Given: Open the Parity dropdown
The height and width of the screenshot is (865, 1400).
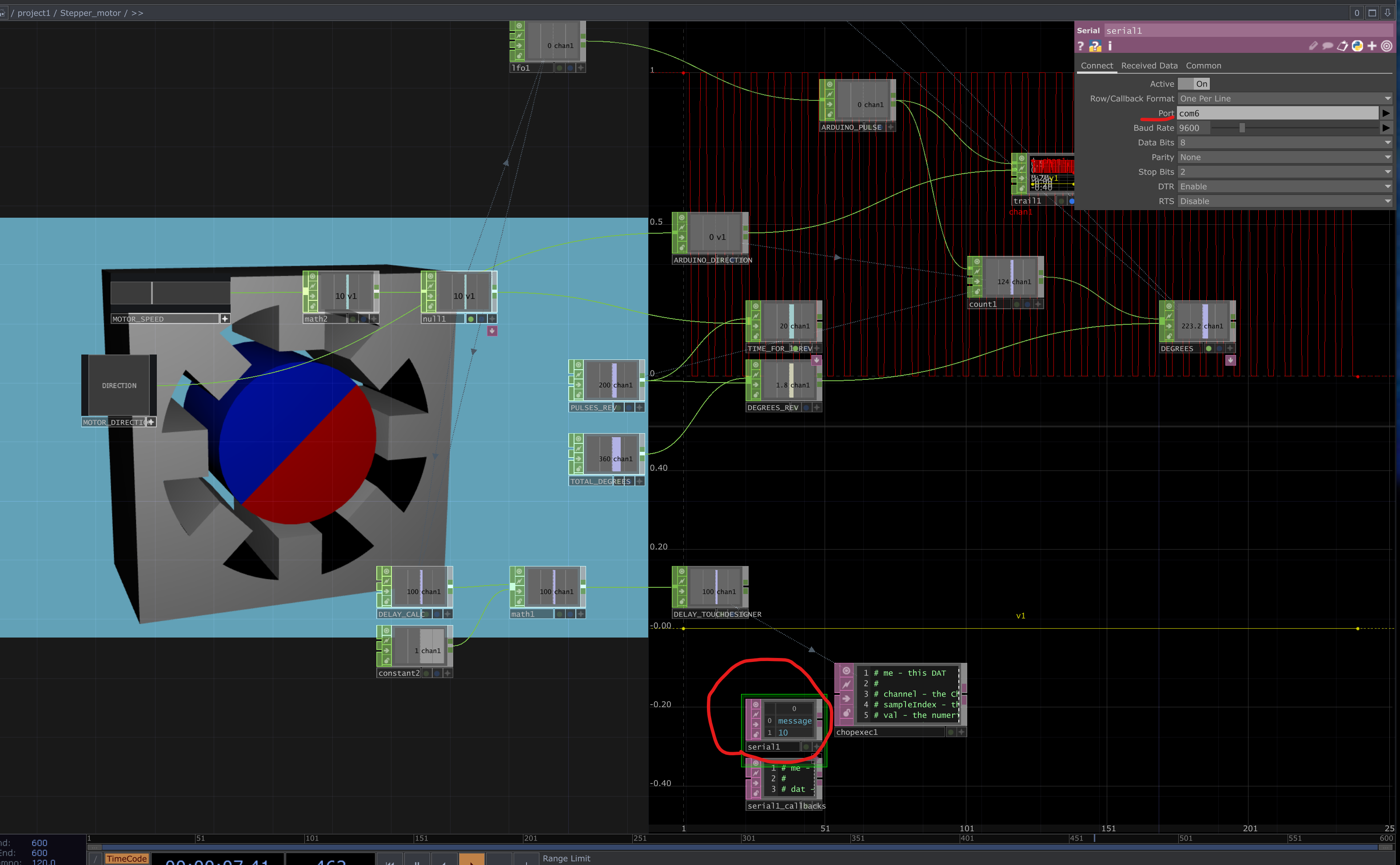Looking at the screenshot, I should point(1284,157).
